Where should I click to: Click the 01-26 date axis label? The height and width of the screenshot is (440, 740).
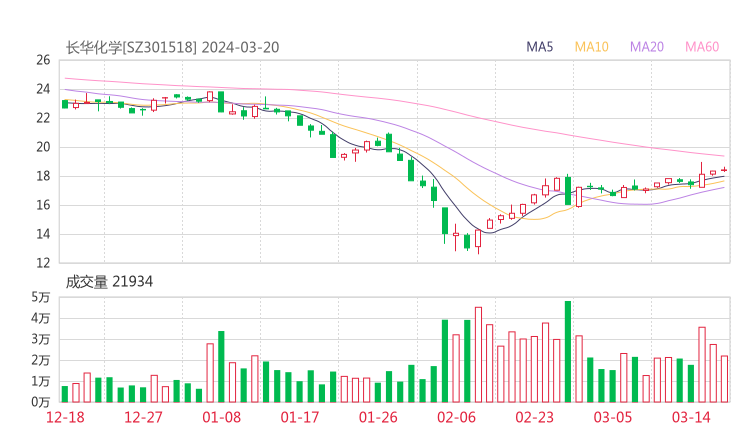point(378,417)
